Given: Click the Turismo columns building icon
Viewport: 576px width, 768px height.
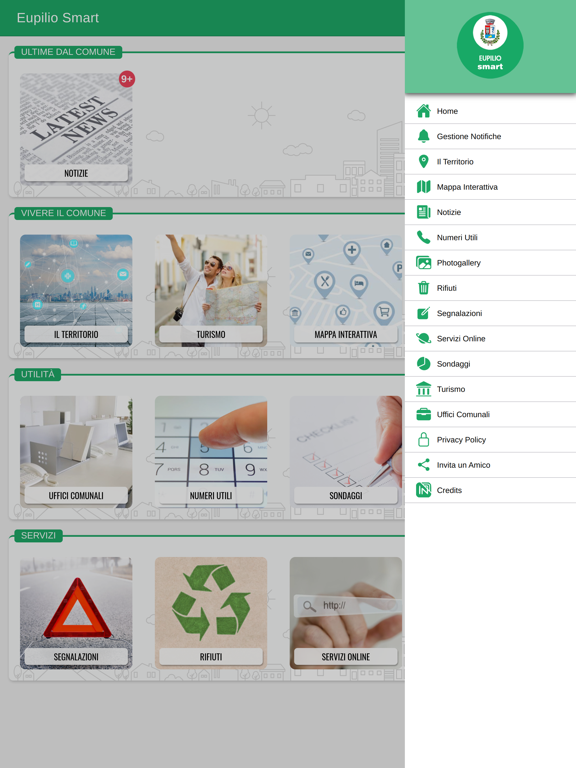Looking at the screenshot, I should point(423,389).
